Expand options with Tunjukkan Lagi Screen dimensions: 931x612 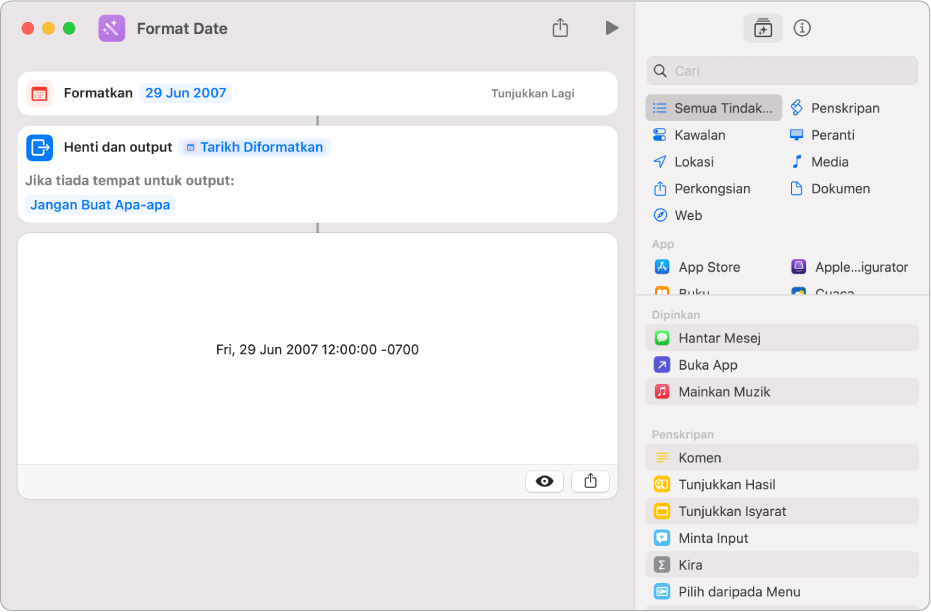coord(532,93)
